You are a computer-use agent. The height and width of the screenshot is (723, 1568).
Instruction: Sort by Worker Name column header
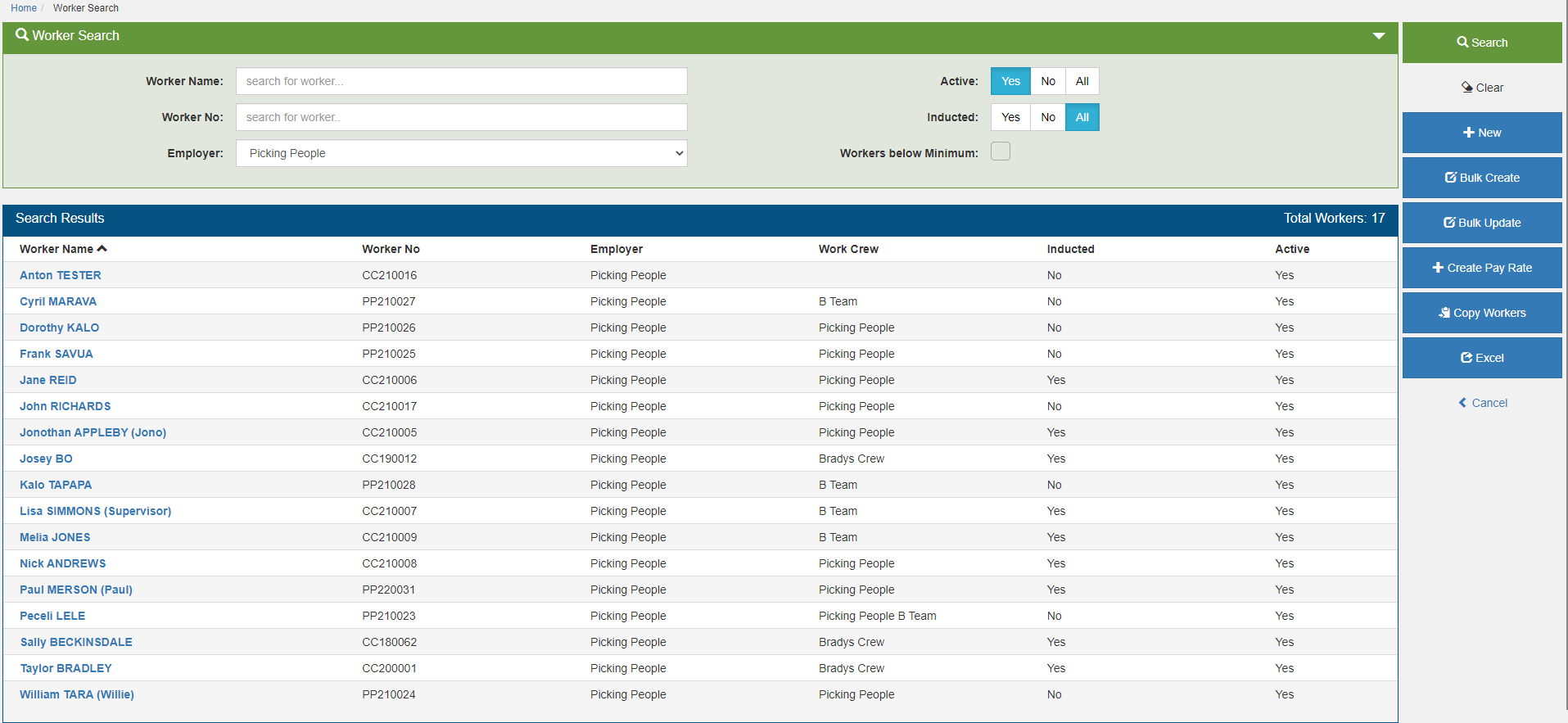pyautogui.click(x=63, y=249)
